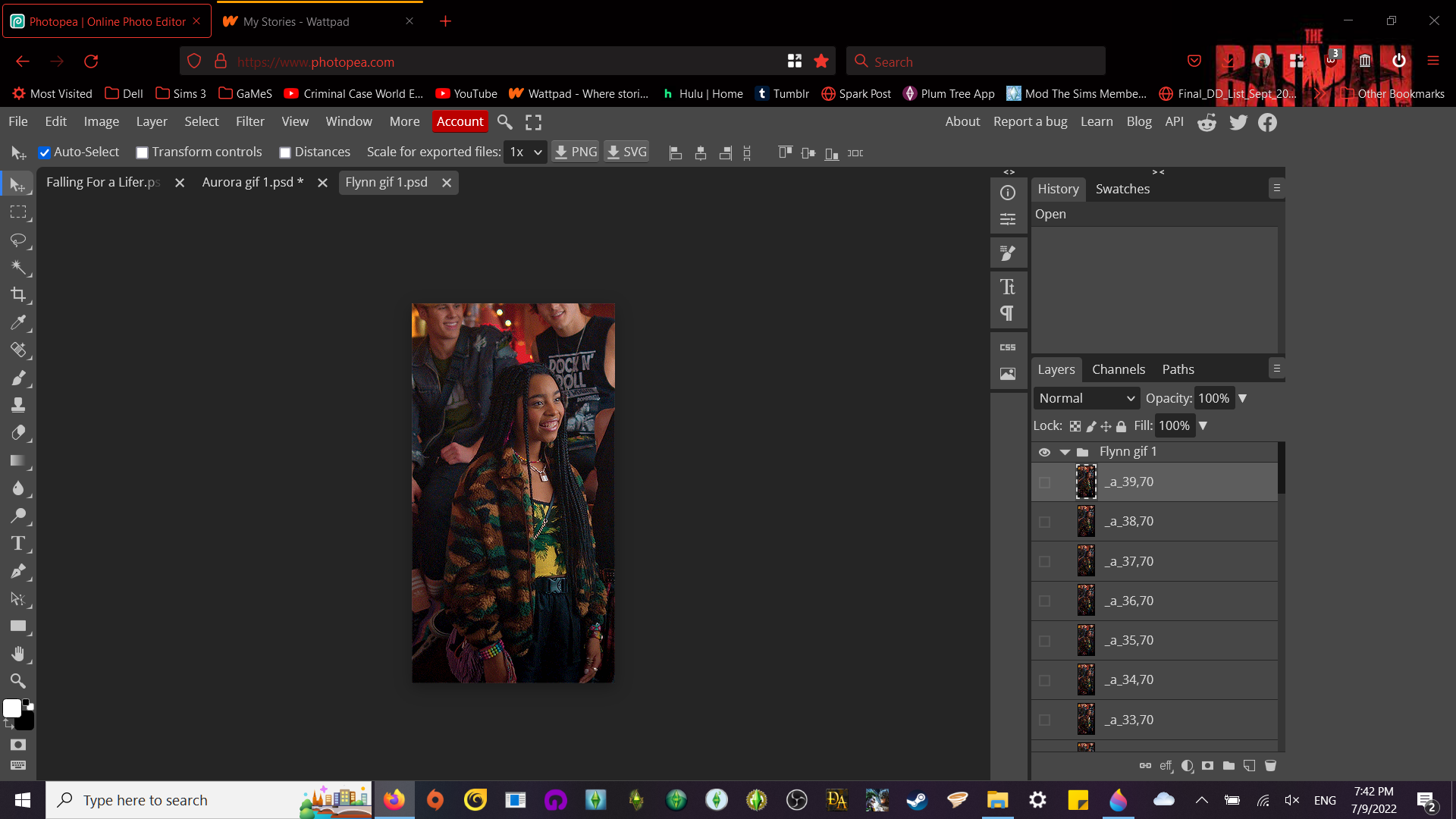This screenshot has width=1456, height=819.
Task: Delete layer with trash icon
Action: pos(1271,766)
